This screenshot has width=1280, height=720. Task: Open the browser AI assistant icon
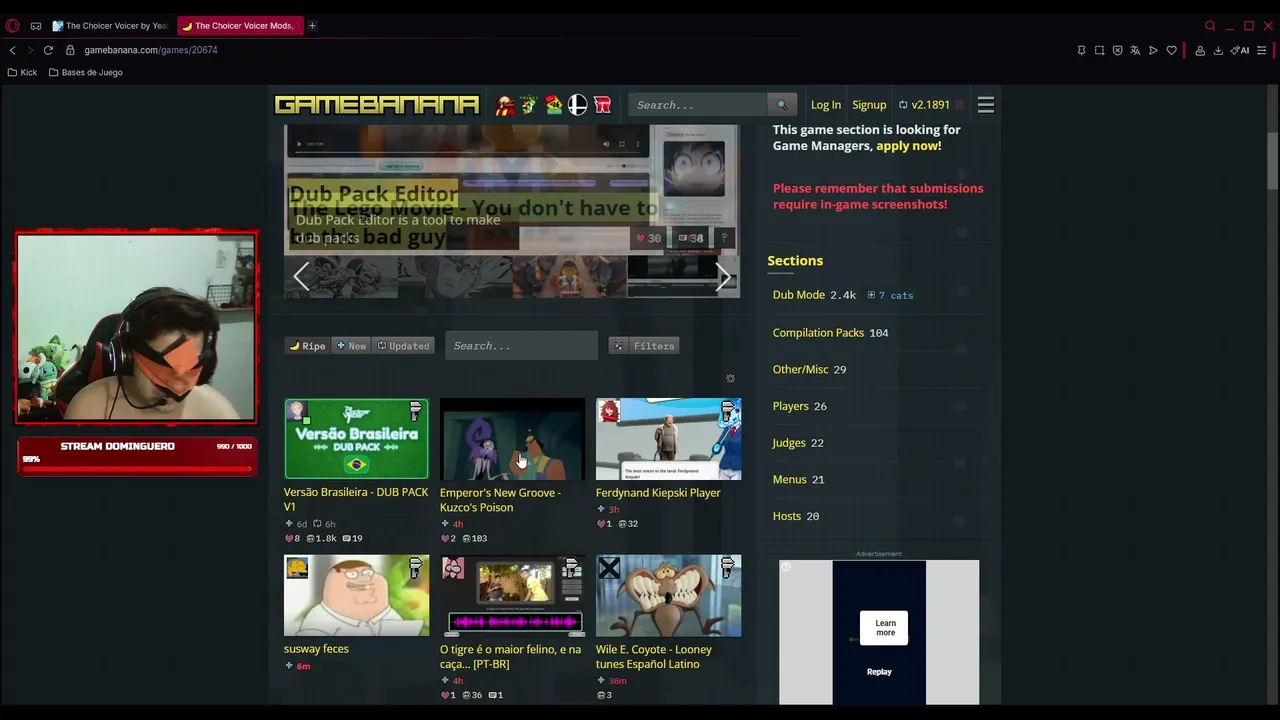1240,50
